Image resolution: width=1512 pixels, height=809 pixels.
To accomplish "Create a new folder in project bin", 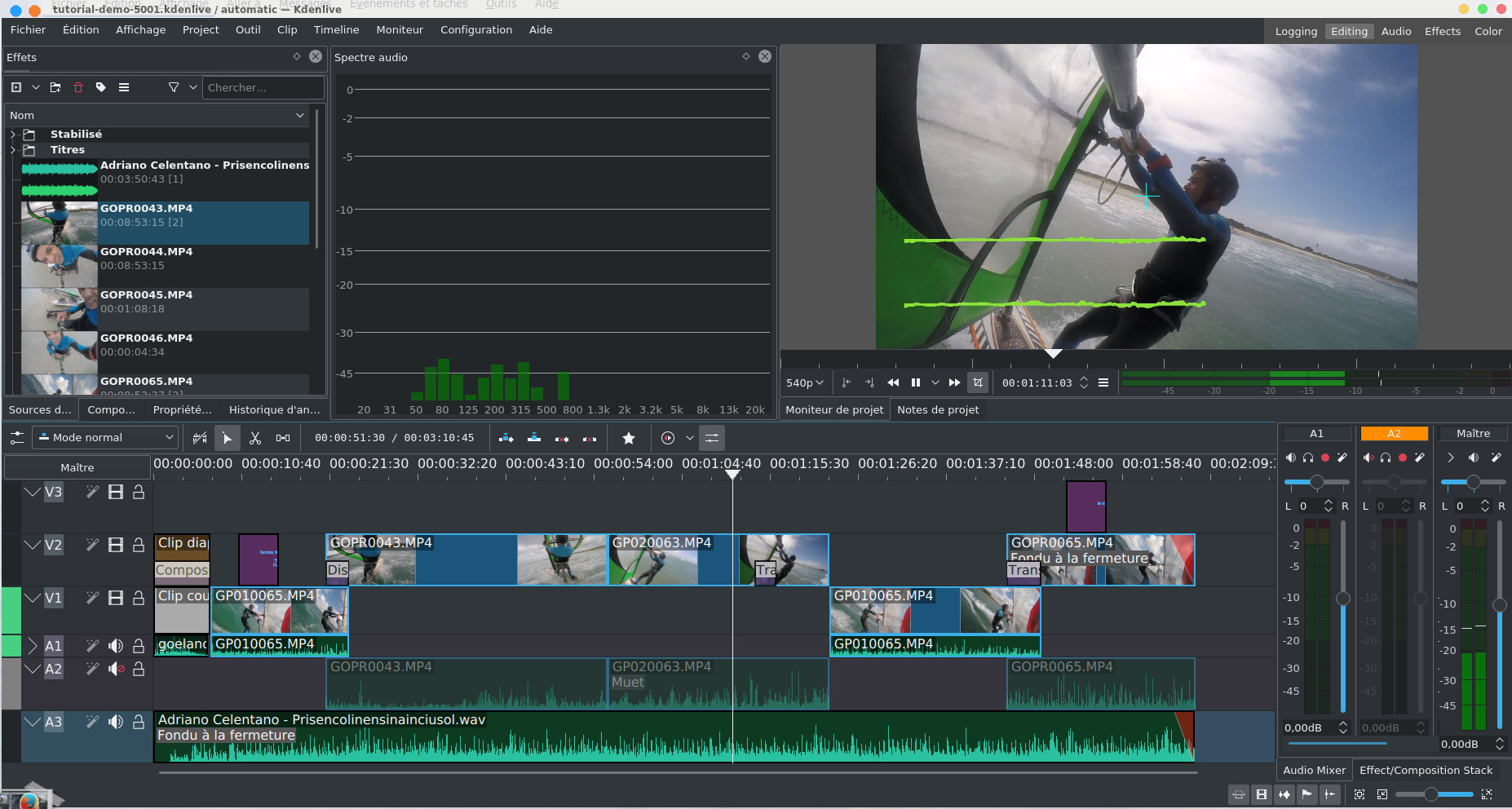I will (x=55, y=87).
